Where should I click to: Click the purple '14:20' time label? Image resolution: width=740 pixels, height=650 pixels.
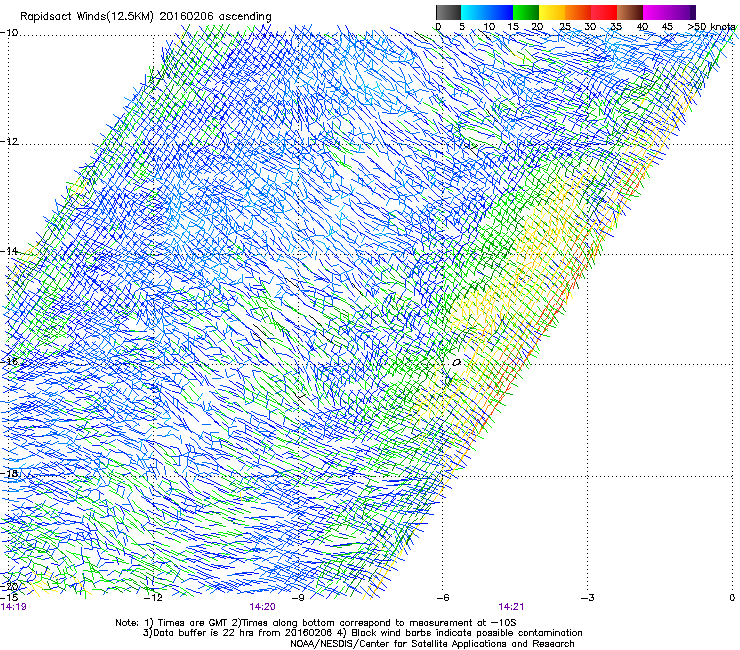click(x=262, y=607)
